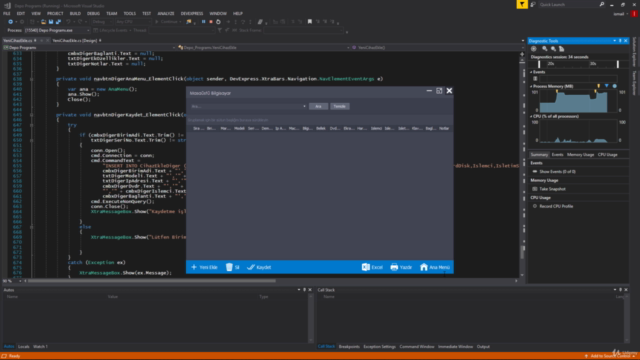The image size is (640, 360).
Task: Pause debugging with Break All icon
Action: (203, 22)
